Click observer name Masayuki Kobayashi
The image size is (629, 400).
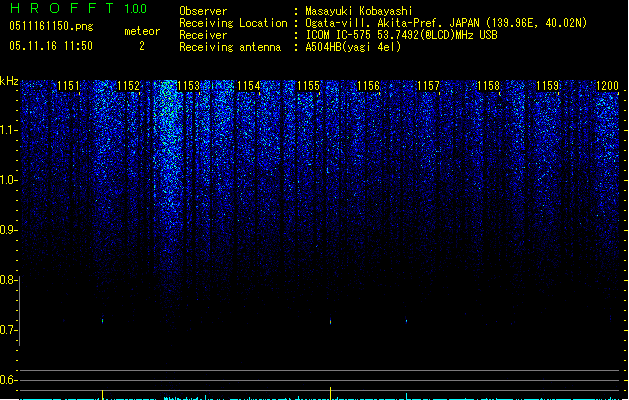pyautogui.click(x=359, y=11)
